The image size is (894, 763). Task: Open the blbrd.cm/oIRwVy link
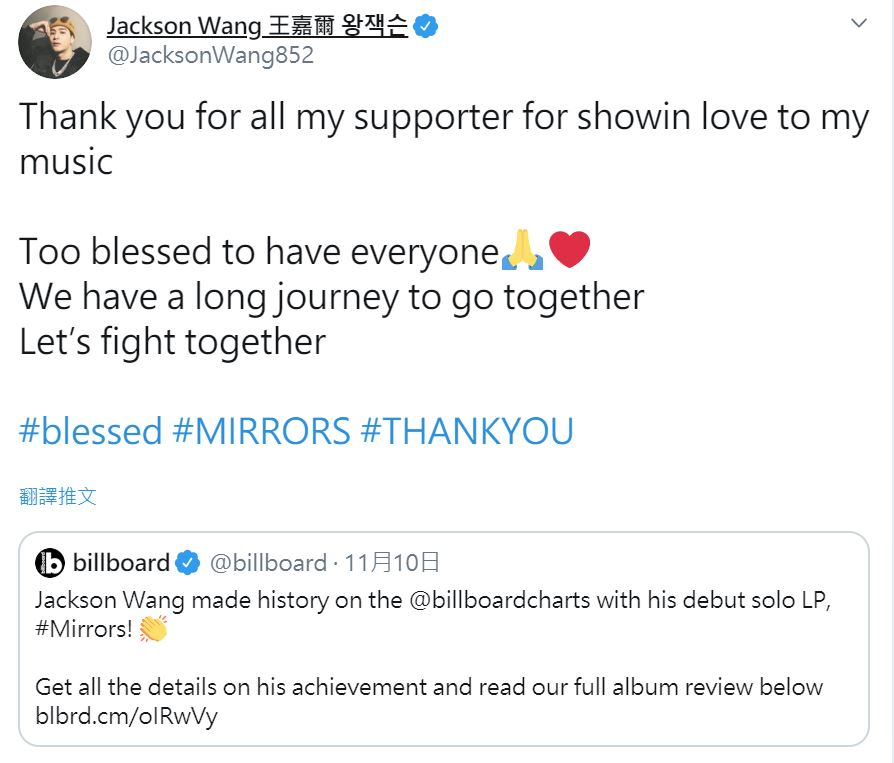tap(127, 716)
